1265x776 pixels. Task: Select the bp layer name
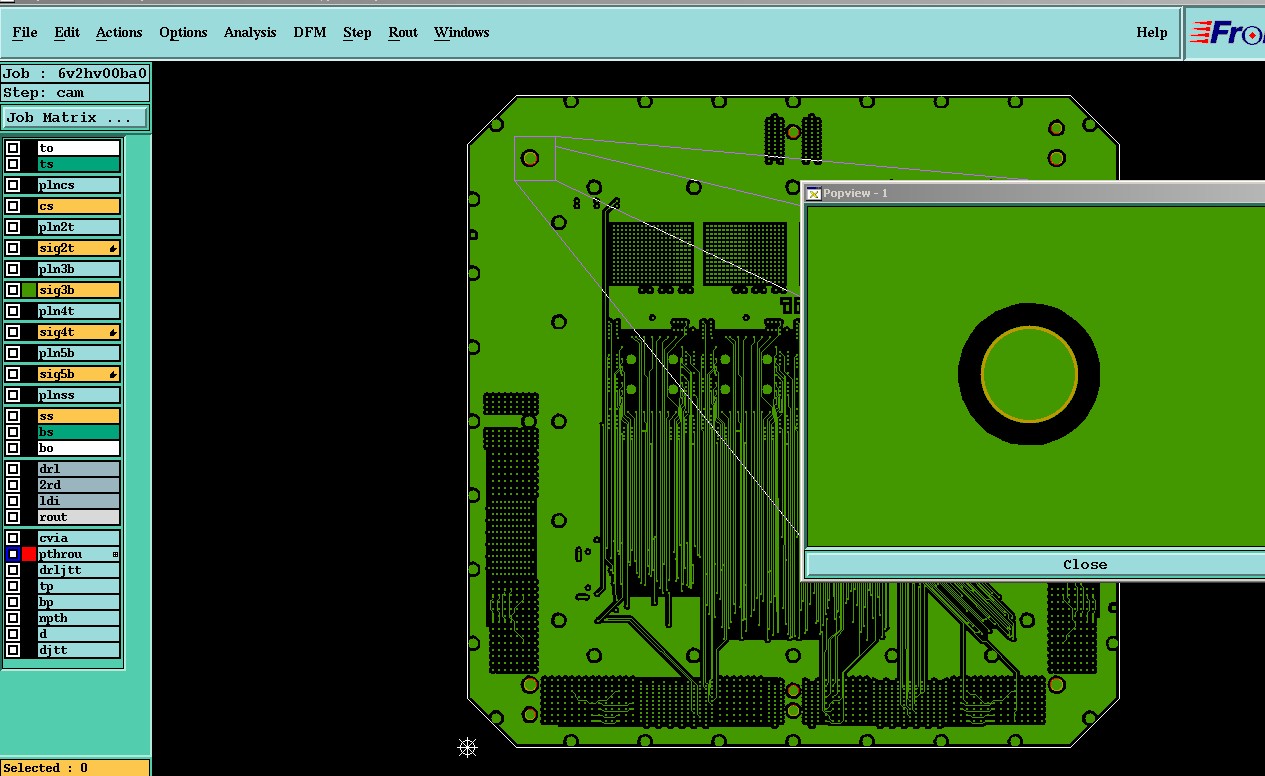[x=79, y=602]
